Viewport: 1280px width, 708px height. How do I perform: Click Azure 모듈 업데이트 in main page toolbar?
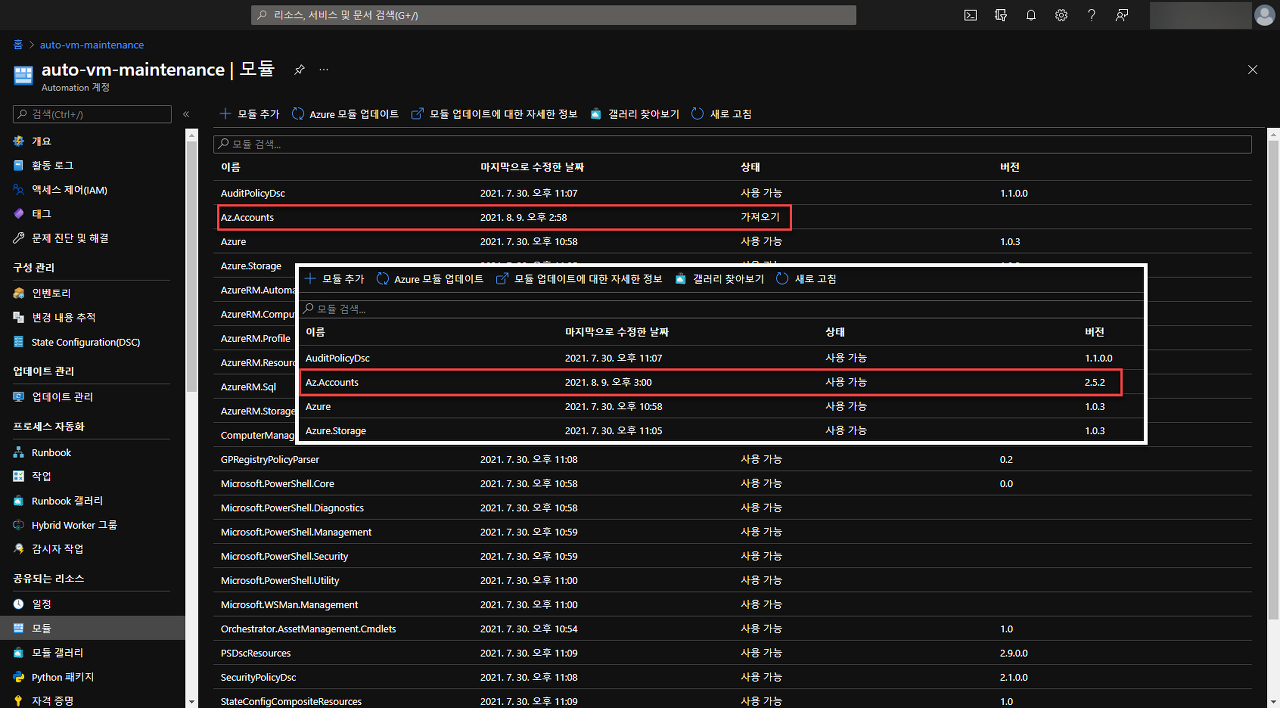pos(345,114)
